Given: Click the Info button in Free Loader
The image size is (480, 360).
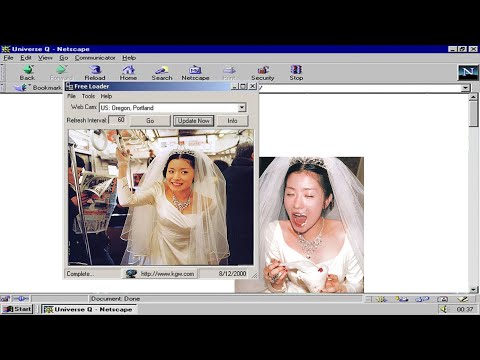Looking at the screenshot, I should pyautogui.click(x=232, y=121).
